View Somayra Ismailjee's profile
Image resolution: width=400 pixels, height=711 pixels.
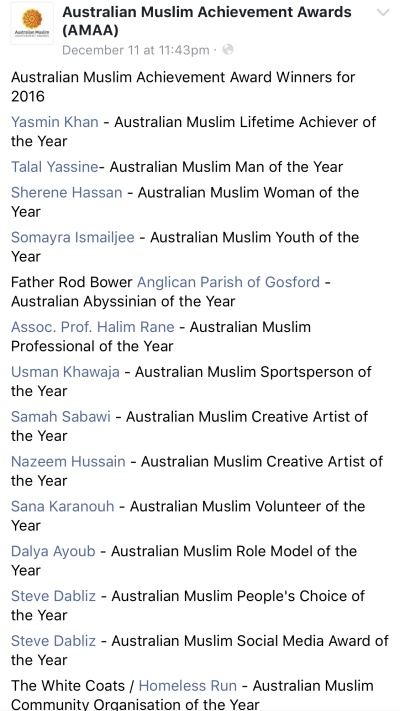(x=73, y=237)
